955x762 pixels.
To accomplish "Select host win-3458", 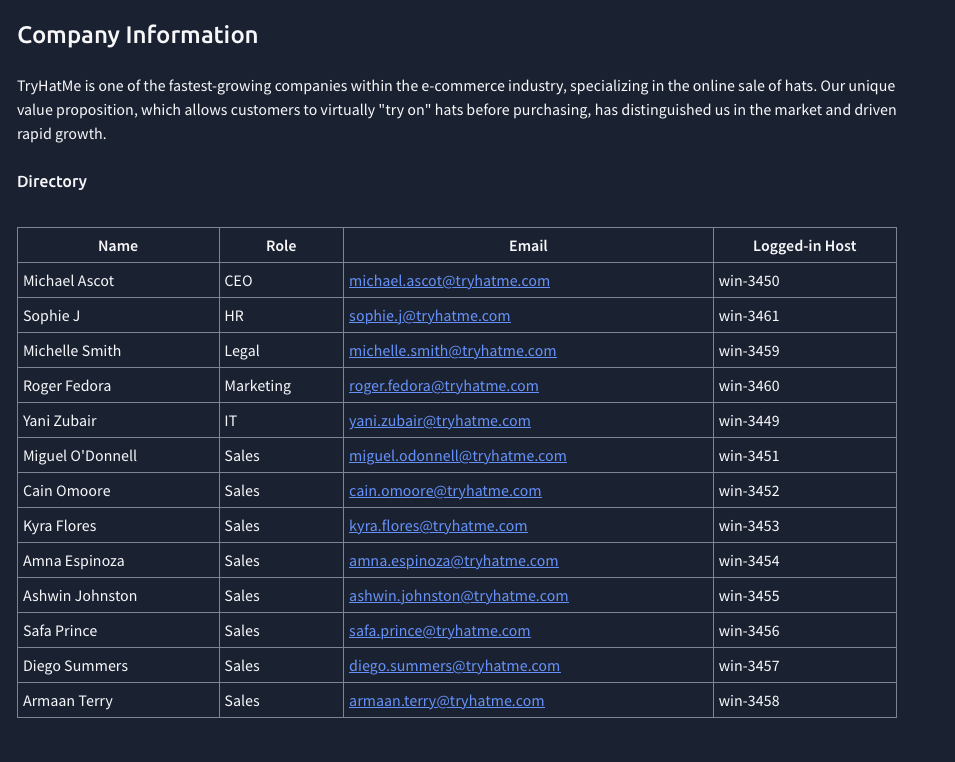I will click(x=749, y=701).
